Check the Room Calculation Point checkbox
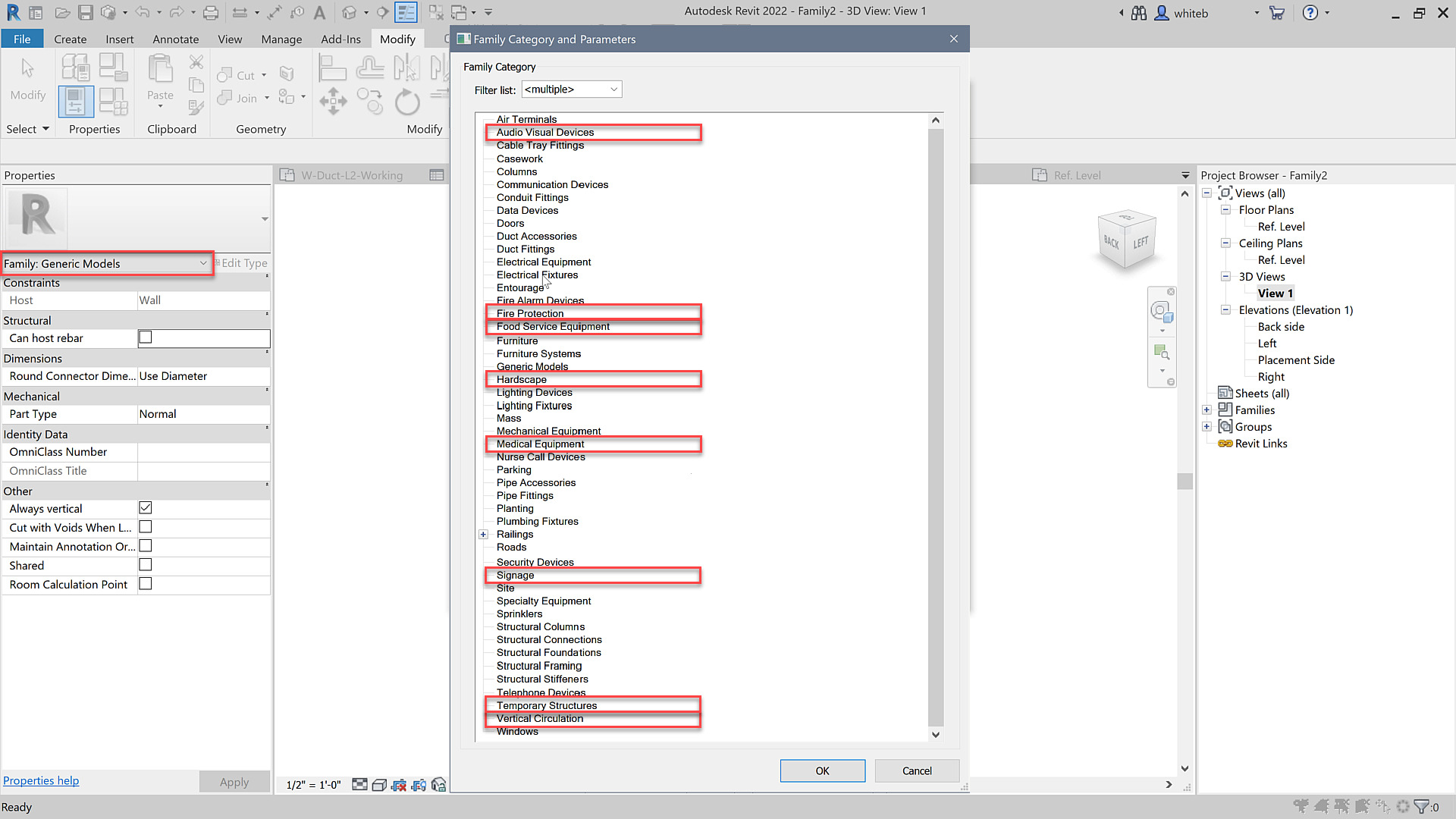 pos(146,584)
